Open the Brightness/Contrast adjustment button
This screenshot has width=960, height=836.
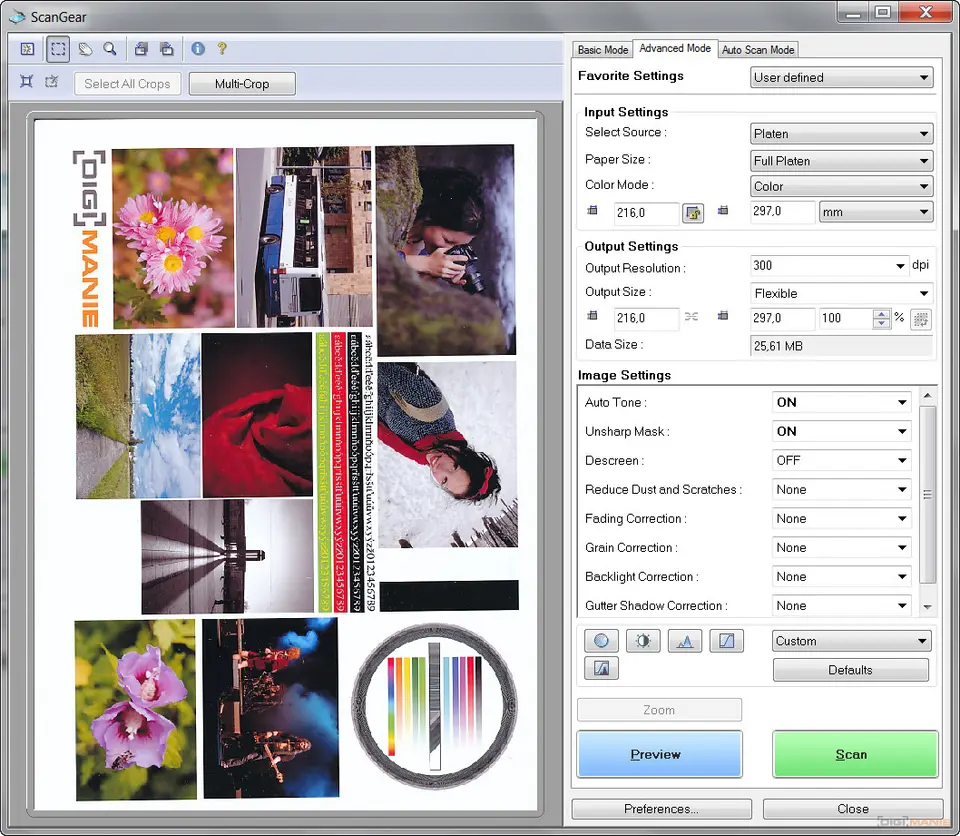pyautogui.click(x=643, y=641)
